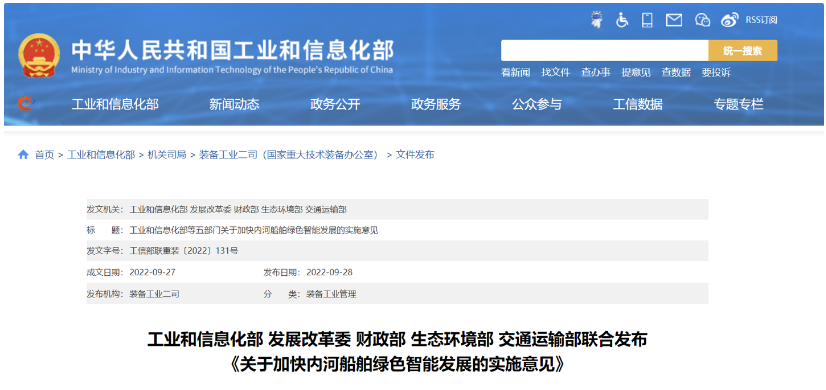Open the envelope mailbox icon
The height and width of the screenshot is (390, 826).
tap(674, 21)
